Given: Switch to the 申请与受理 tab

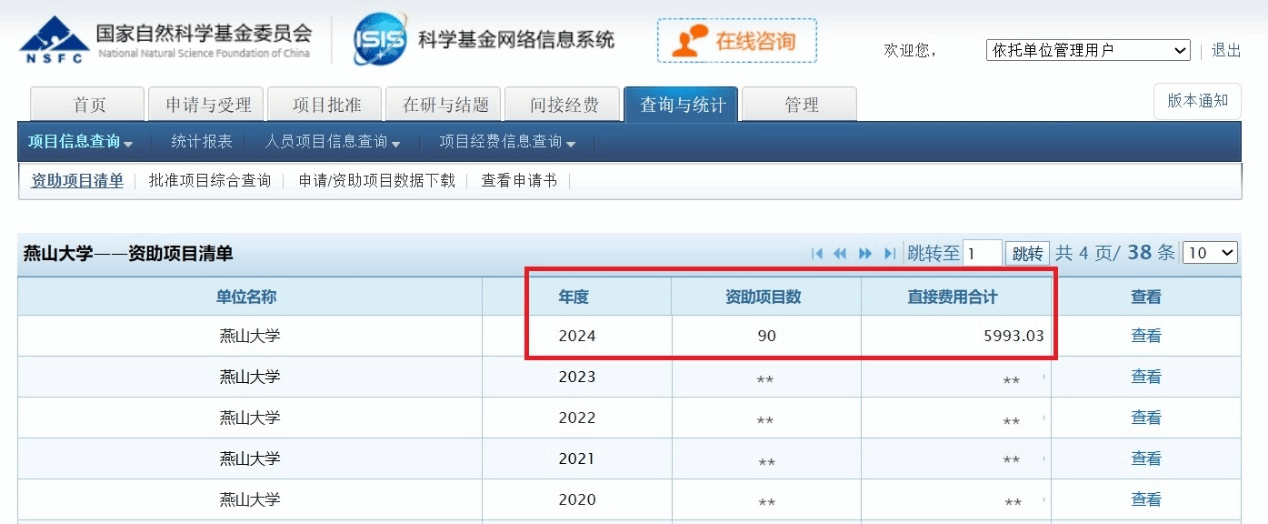Looking at the screenshot, I should coord(207,105).
